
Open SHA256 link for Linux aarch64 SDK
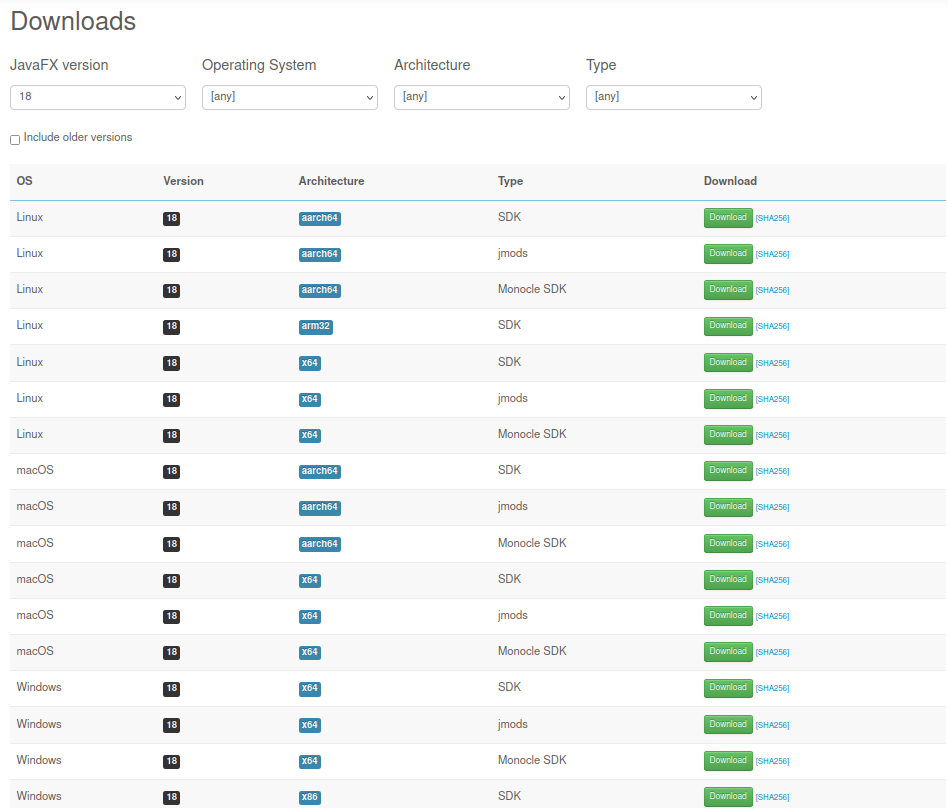click(x=773, y=218)
